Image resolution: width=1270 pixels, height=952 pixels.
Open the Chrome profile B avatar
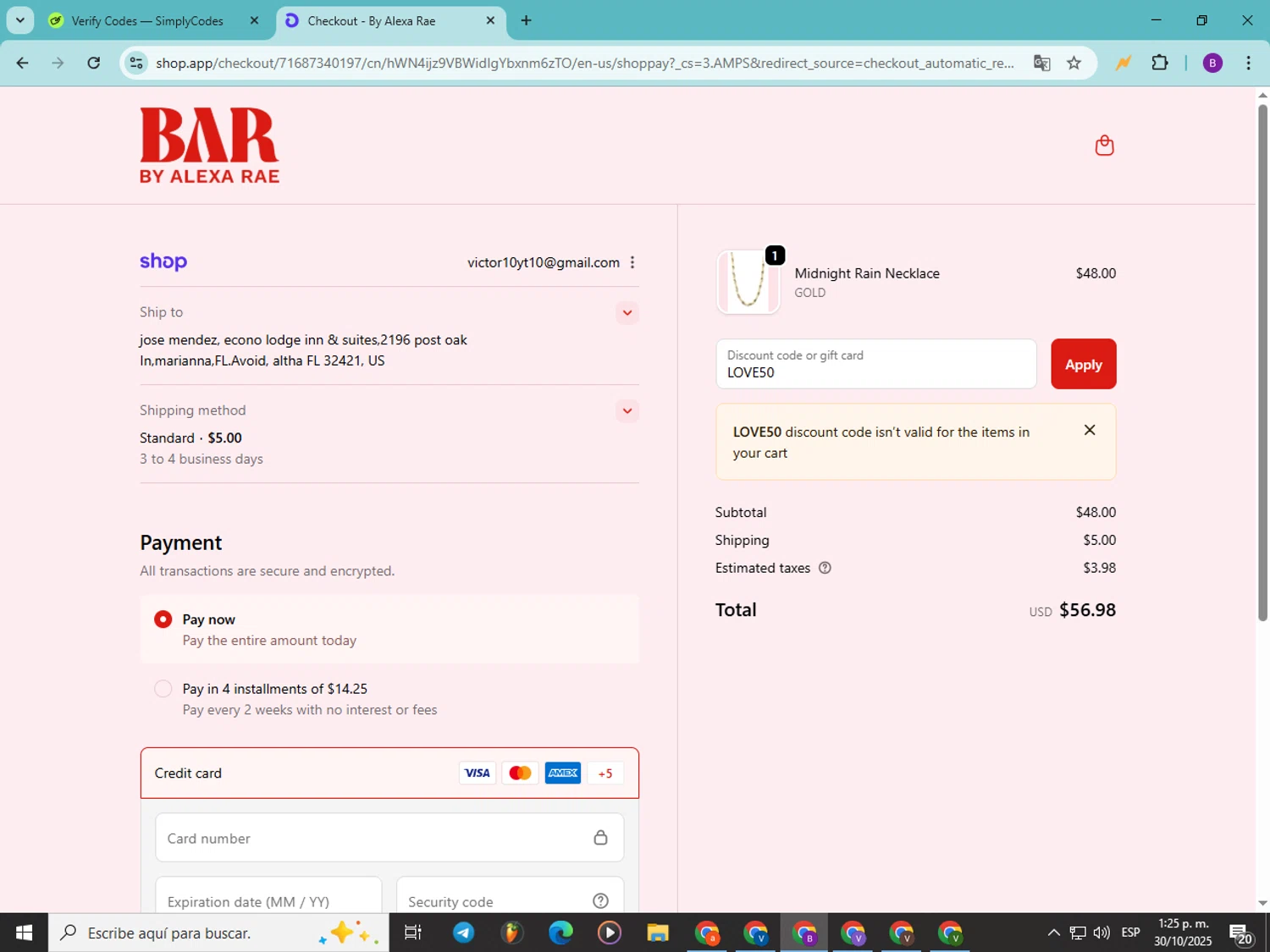[x=1212, y=63]
